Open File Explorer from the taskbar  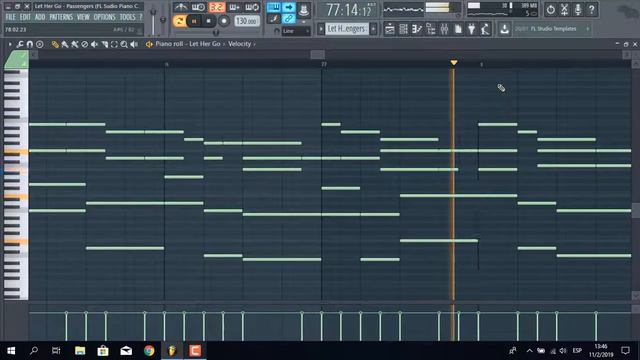pos(80,351)
